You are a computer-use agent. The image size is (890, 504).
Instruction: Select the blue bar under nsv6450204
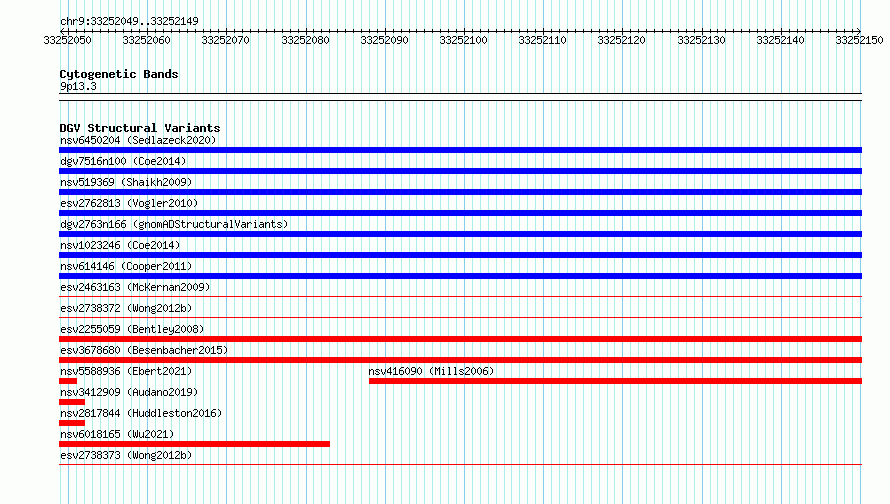(x=460, y=150)
